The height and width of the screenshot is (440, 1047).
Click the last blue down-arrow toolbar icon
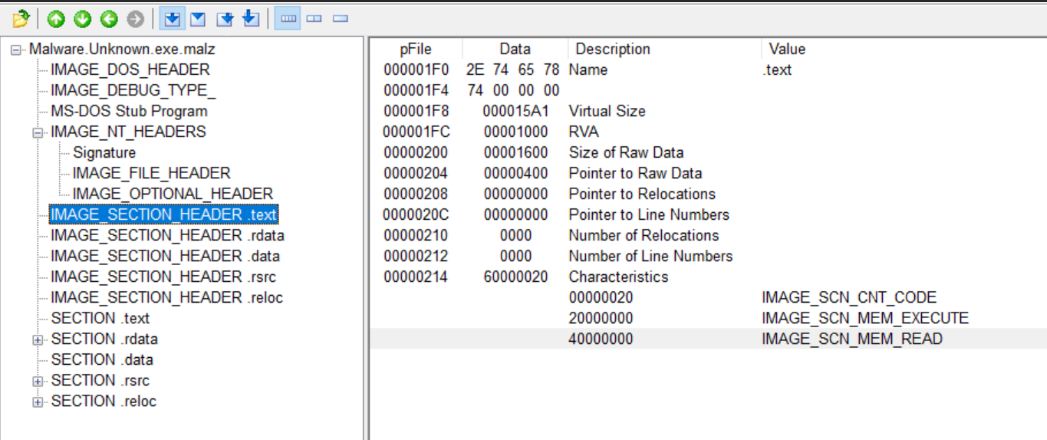tap(250, 19)
